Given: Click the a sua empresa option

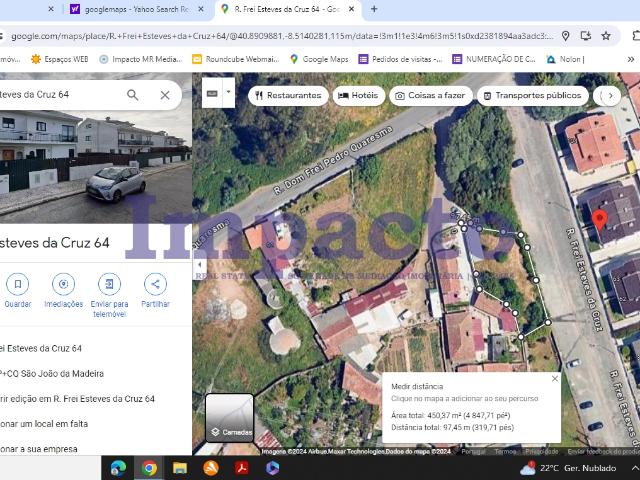Looking at the screenshot, I should (39, 449).
